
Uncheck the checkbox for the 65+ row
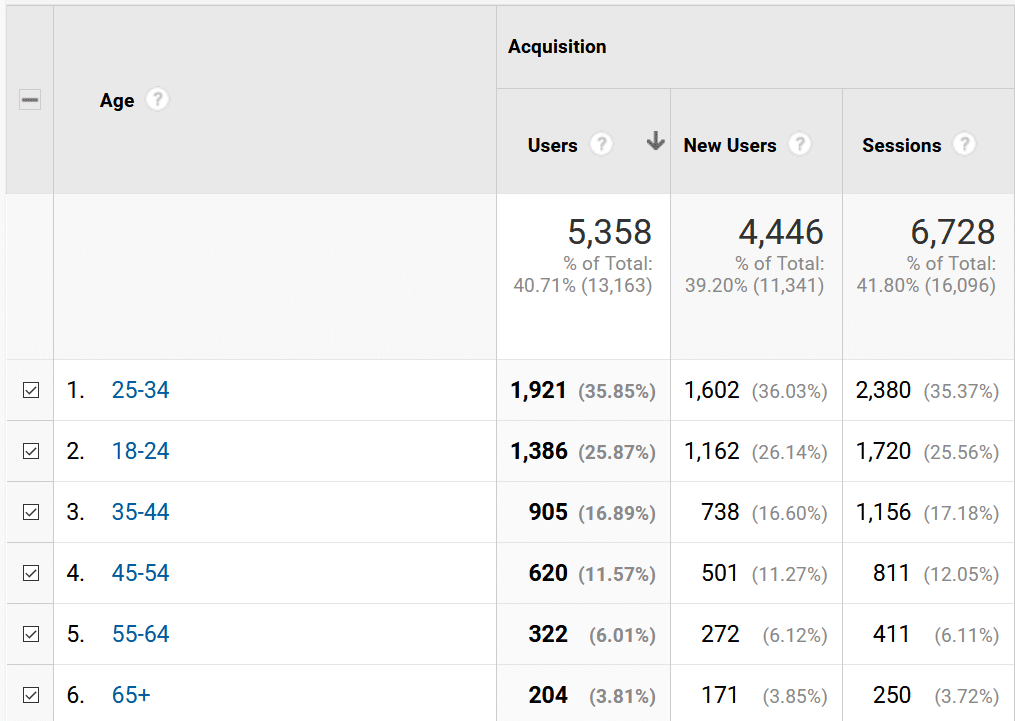pyautogui.click(x=29, y=695)
